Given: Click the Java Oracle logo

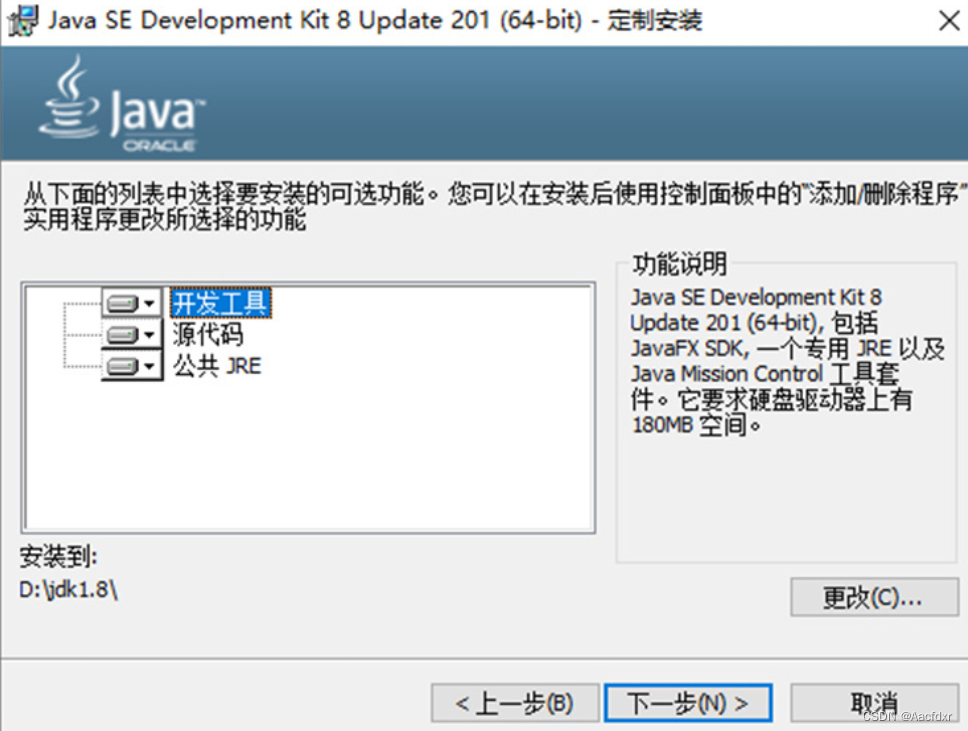Looking at the screenshot, I should 122,104.
